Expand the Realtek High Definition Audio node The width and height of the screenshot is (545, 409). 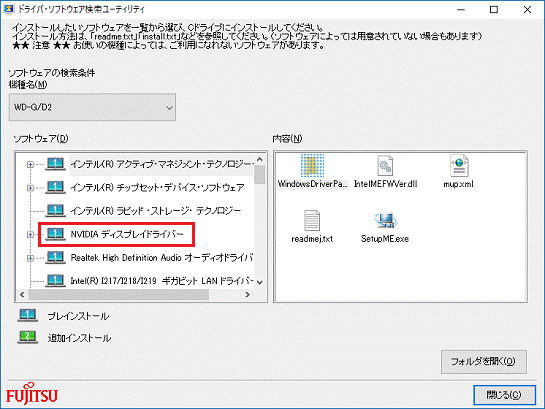pyautogui.click(x=30, y=258)
